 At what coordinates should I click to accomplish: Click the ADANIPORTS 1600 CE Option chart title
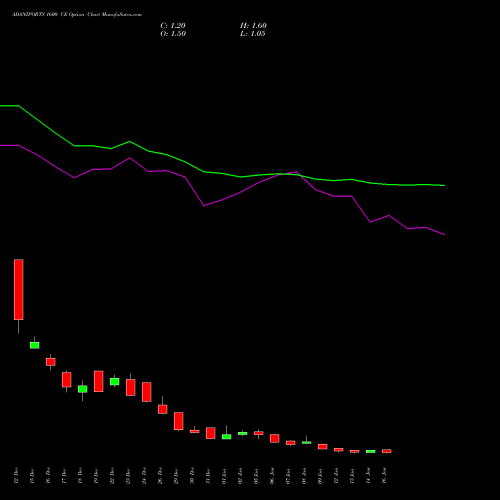pos(77,15)
